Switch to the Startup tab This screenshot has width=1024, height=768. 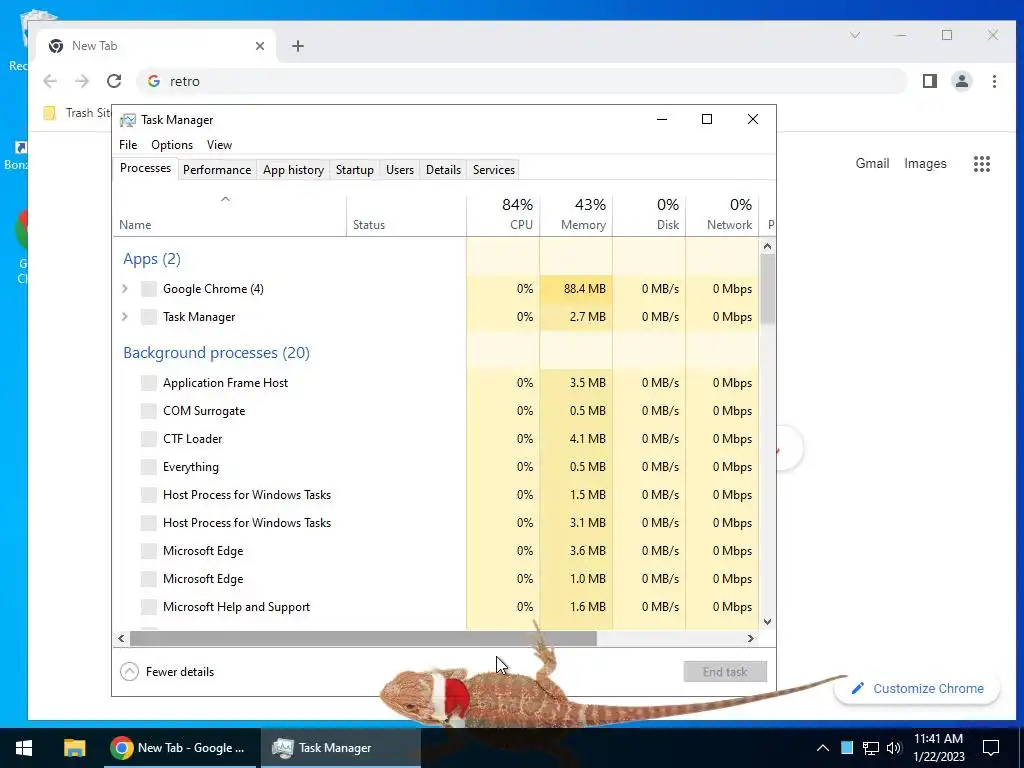pos(355,170)
